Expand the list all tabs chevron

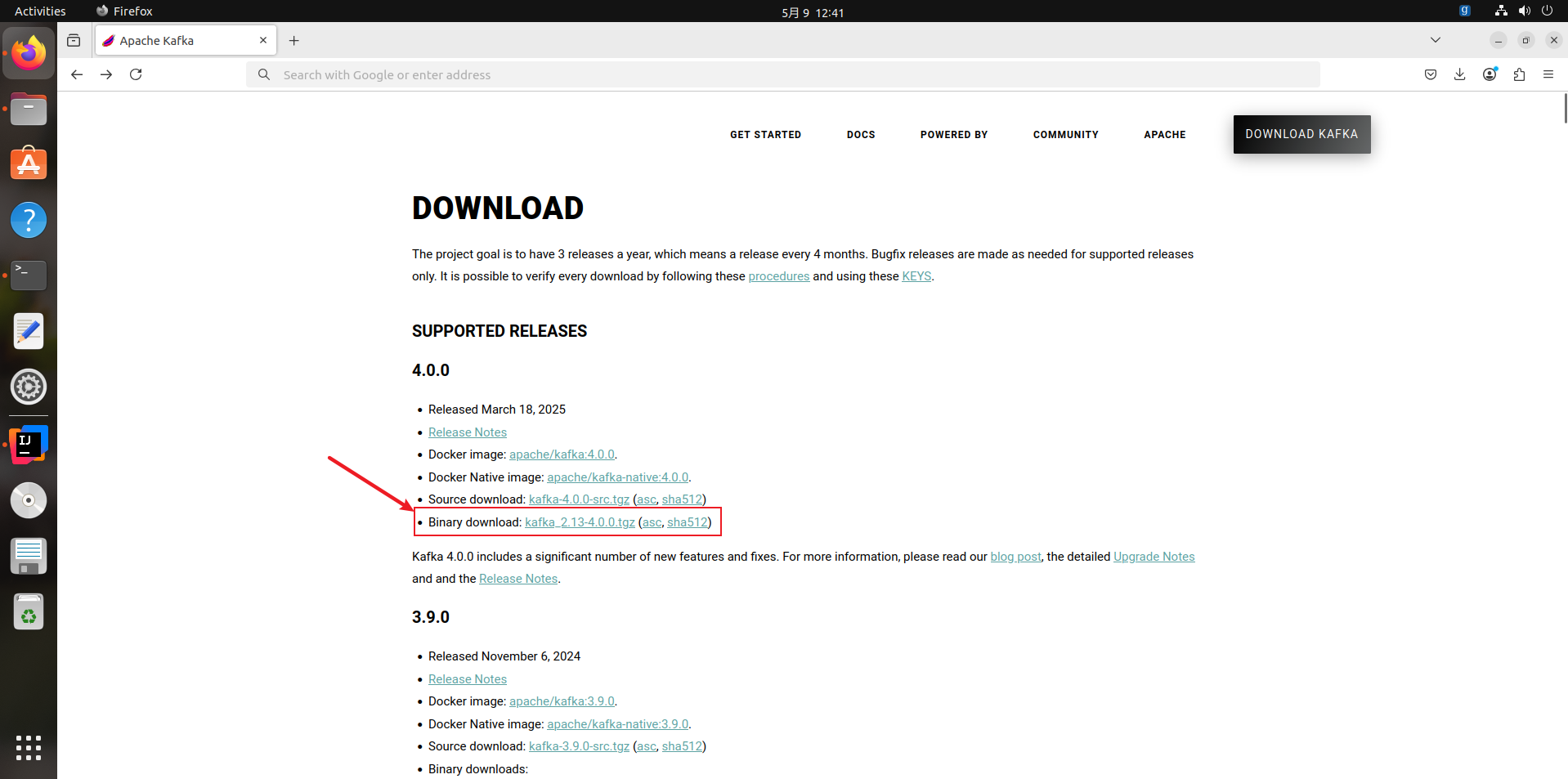[x=1436, y=40]
